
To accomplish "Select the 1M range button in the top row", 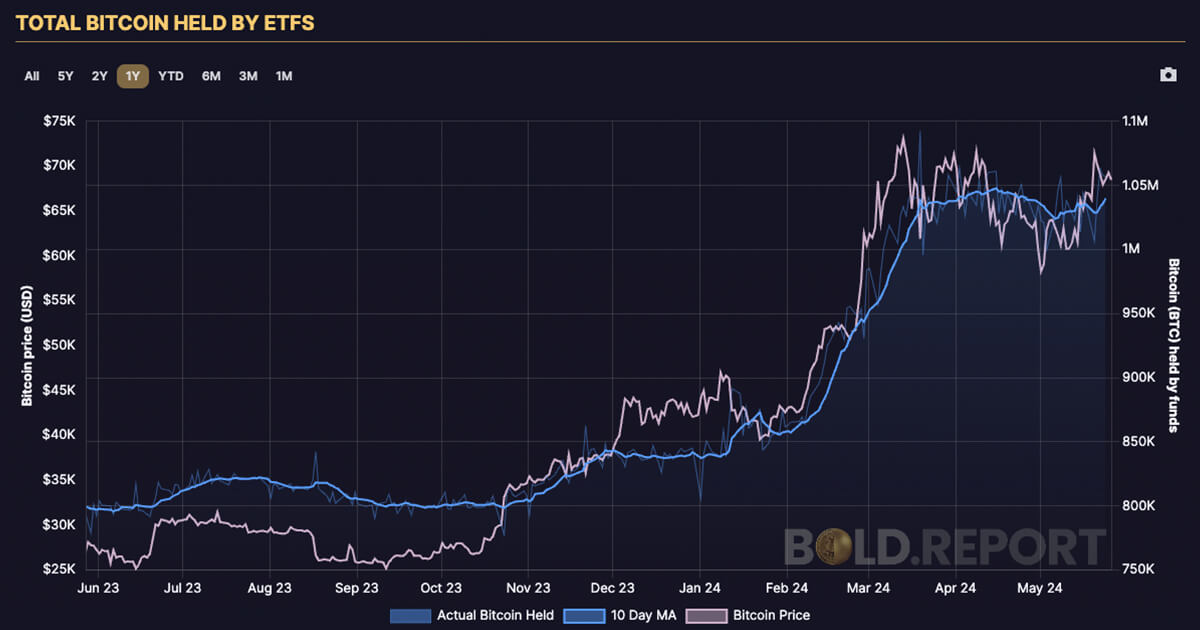I will point(284,76).
